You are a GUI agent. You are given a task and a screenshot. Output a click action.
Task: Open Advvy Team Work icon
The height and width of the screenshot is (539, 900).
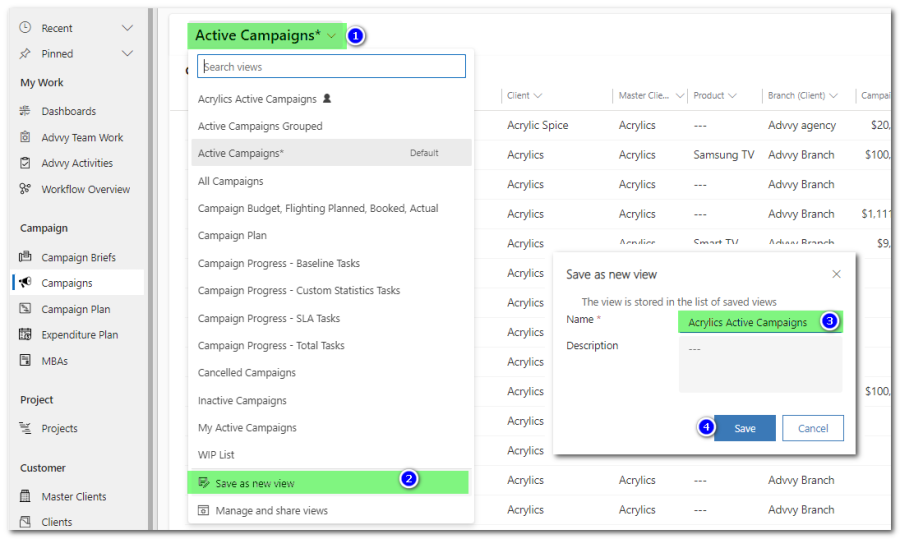(x=25, y=137)
